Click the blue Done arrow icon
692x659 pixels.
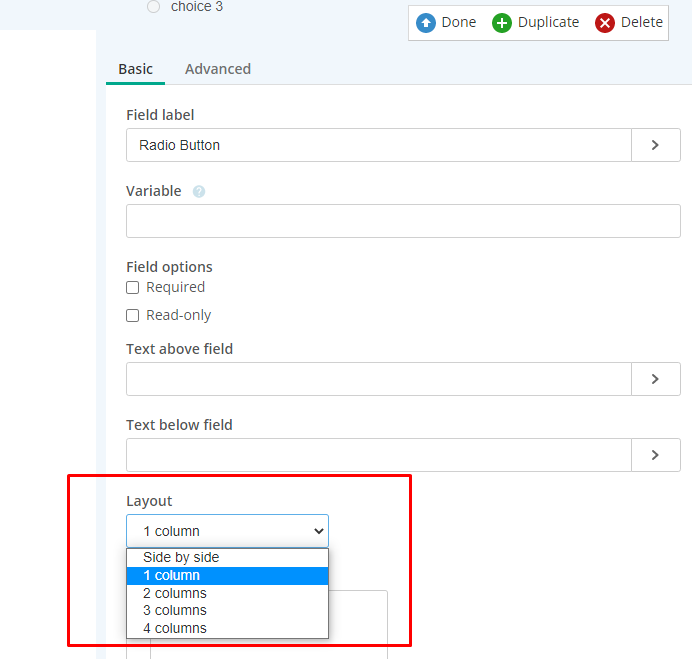coord(426,22)
